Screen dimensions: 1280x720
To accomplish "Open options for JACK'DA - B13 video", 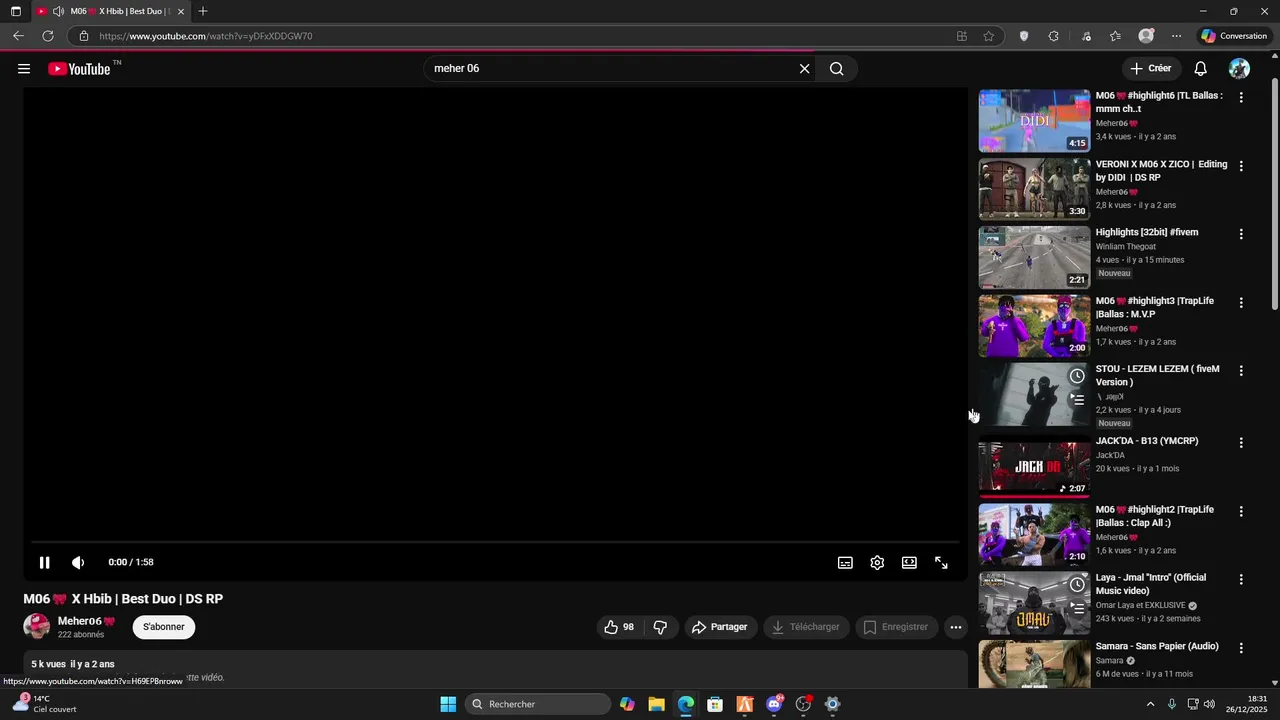I will pos(1241,442).
